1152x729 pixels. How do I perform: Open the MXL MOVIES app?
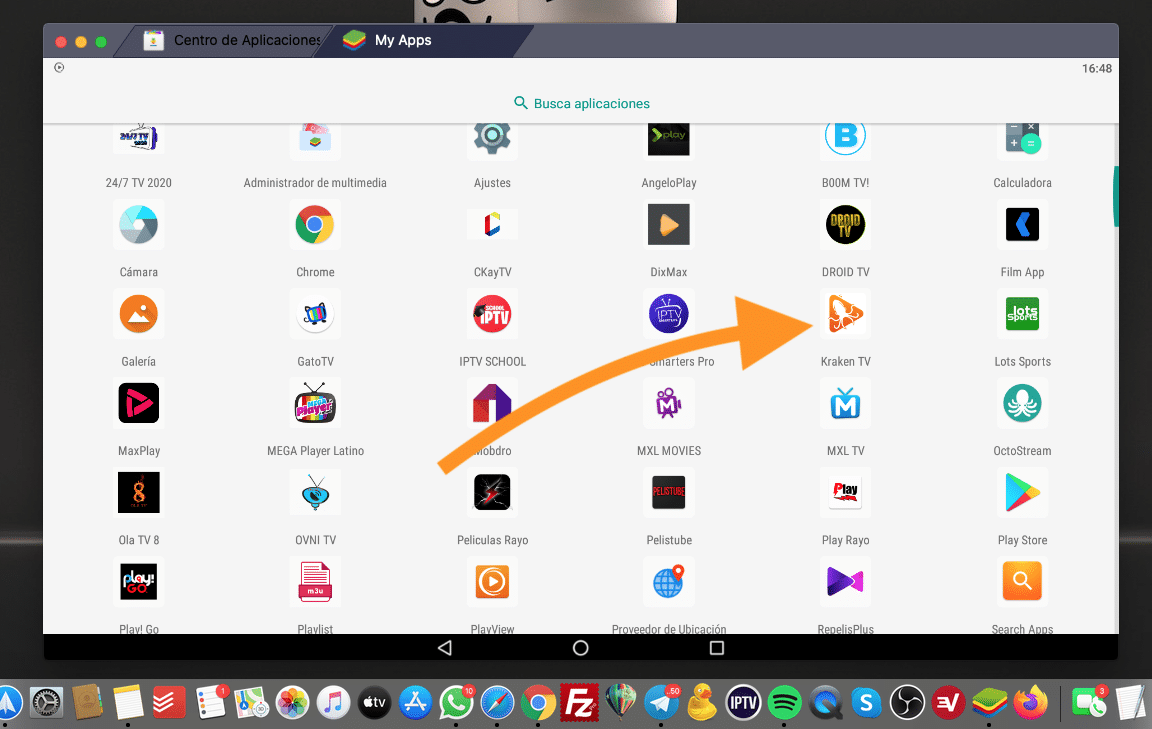click(669, 403)
